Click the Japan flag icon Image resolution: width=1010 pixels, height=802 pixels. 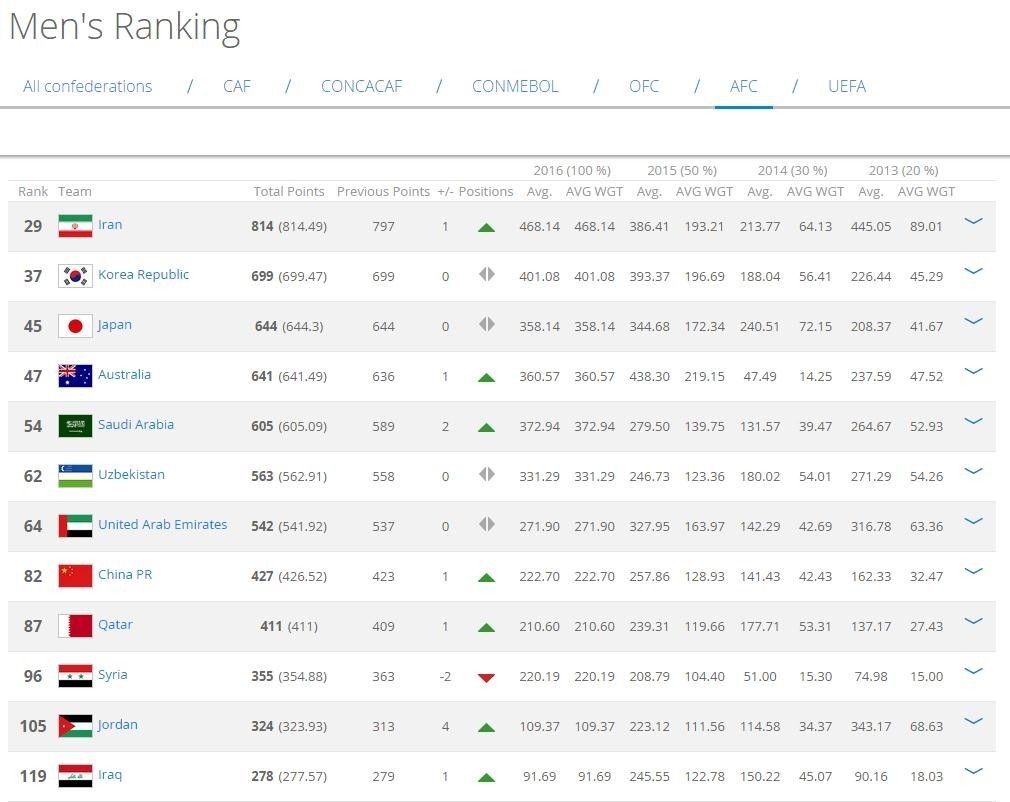[x=75, y=326]
